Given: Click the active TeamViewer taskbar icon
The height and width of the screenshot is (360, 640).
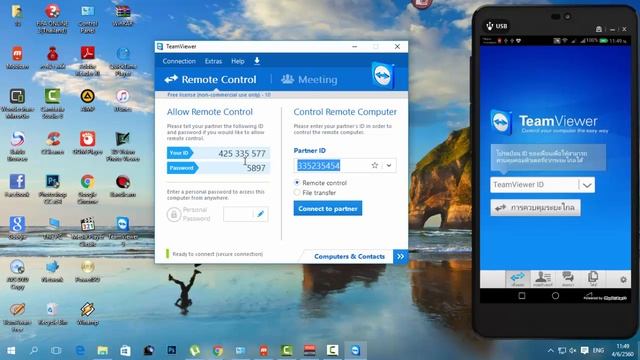Looking at the screenshot, I should 356,350.
